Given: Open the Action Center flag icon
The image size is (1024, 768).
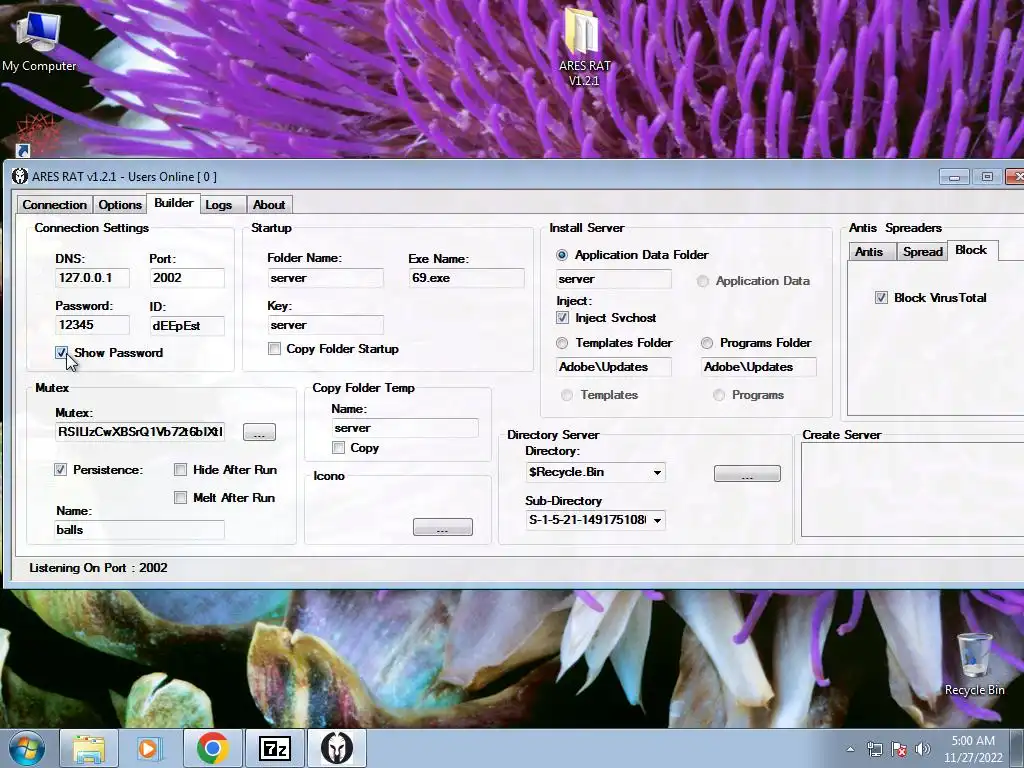Looking at the screenshot, I should point(899,749).
